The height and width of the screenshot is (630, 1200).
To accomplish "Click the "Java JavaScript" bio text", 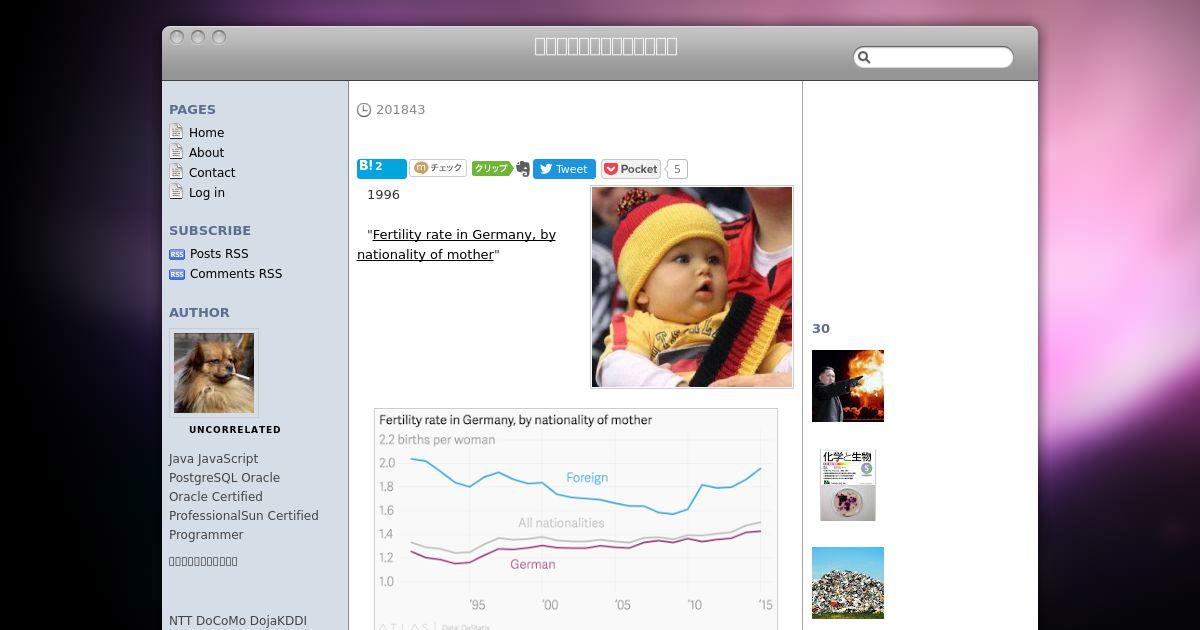I will point(213,458).
